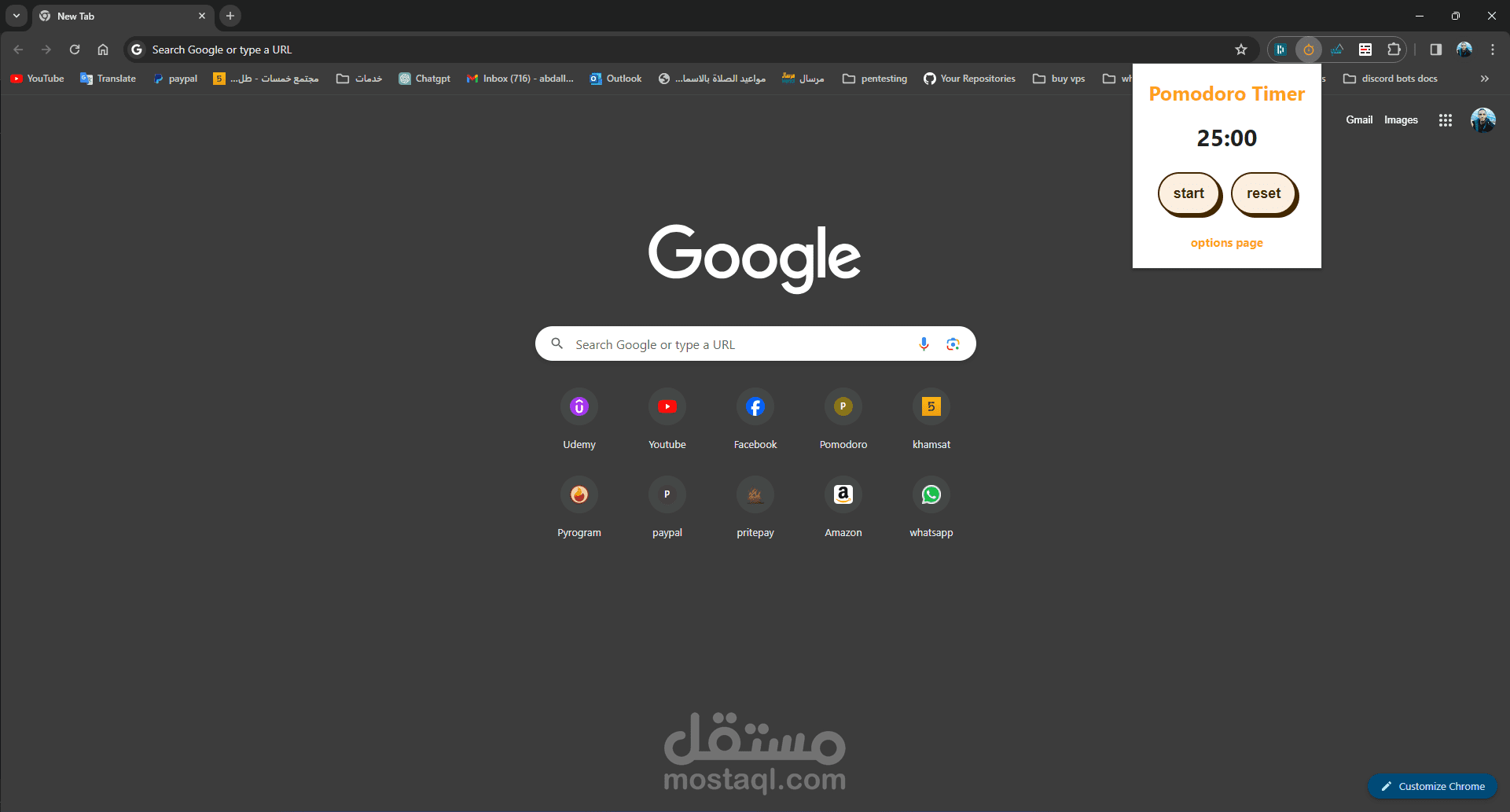Image resolution: width=1510 pixels, height=812 pixels.
Task: Click the home icon in toolbar
Action: tap(102, 49)
